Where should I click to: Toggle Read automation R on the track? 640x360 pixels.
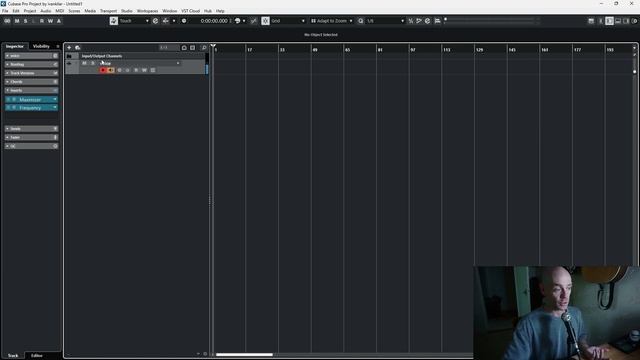[x=136, y=70]
